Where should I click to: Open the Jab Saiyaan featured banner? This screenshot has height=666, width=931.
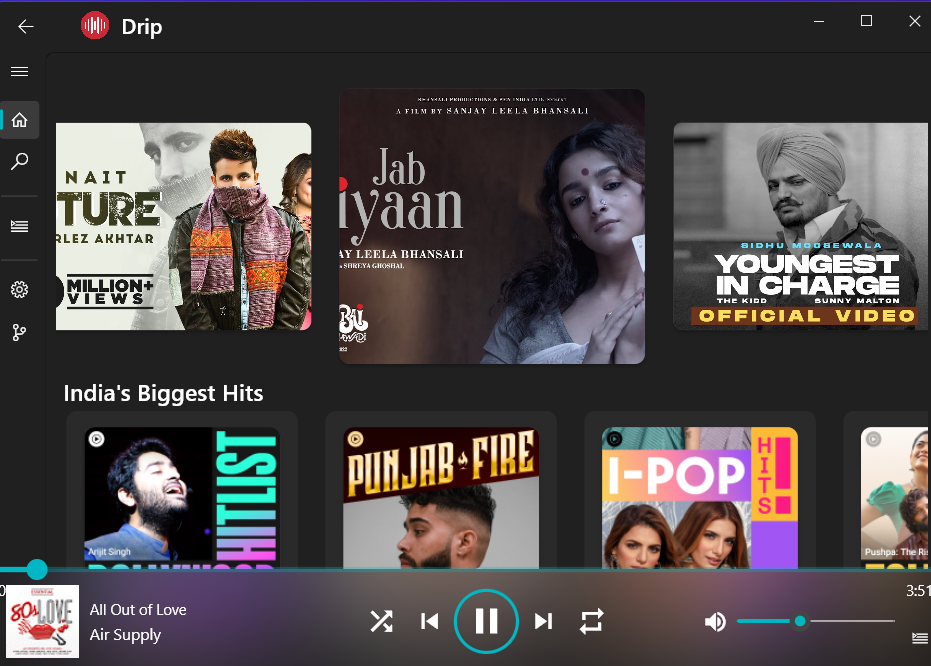492,226
